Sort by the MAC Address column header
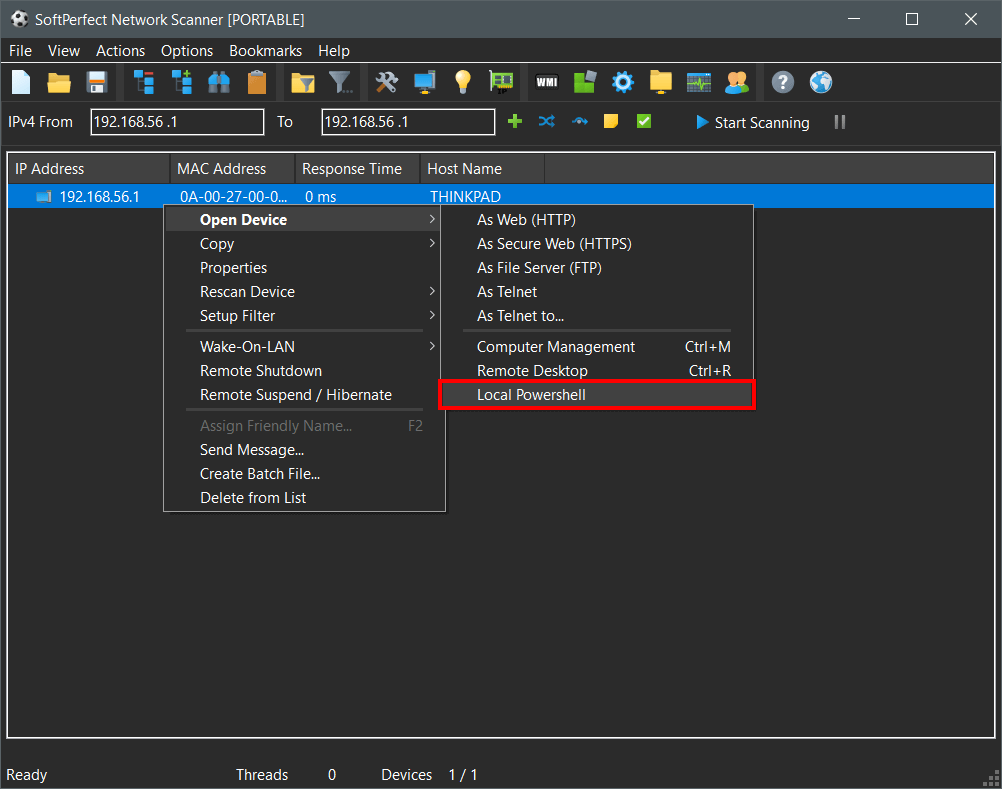 (233, 169)
